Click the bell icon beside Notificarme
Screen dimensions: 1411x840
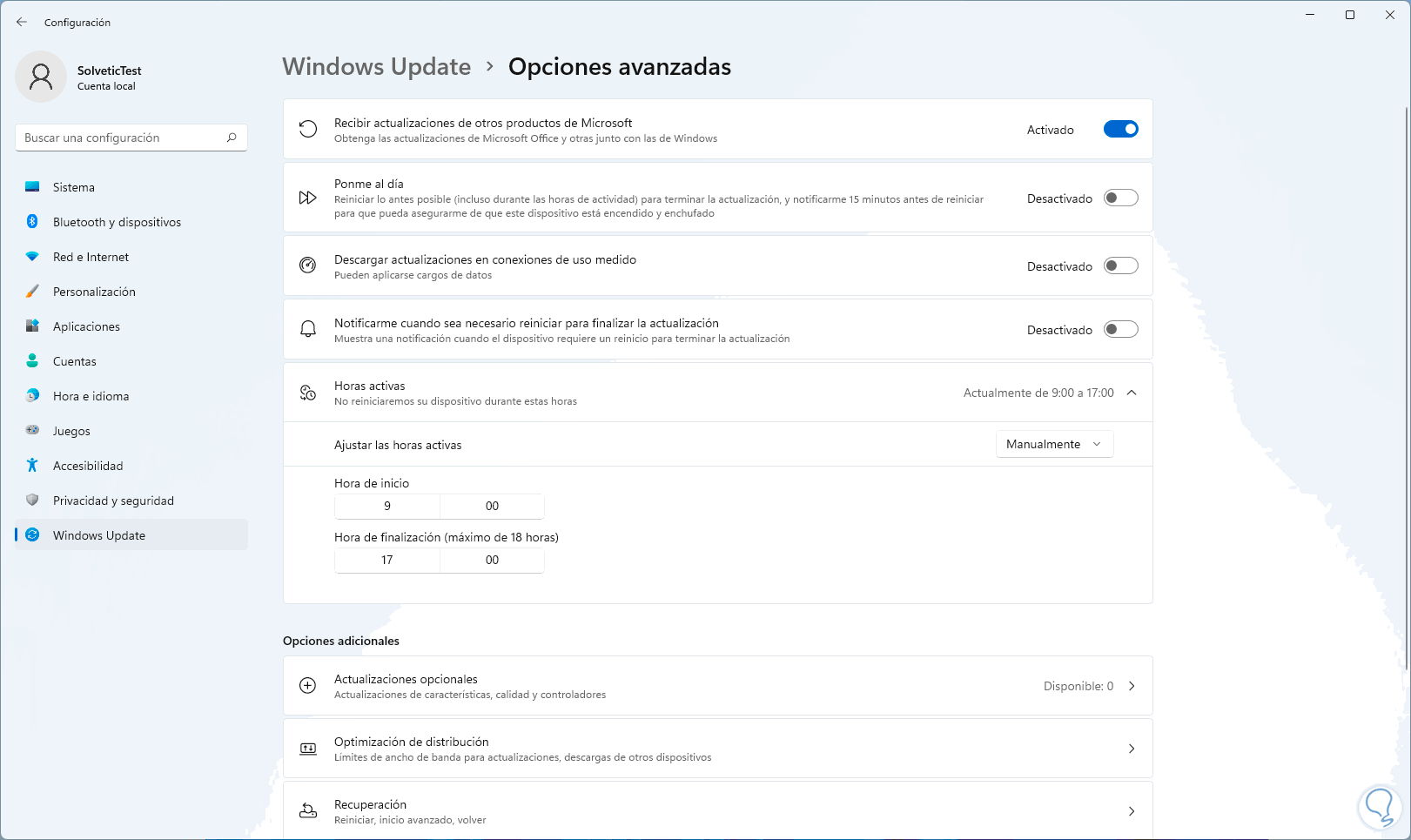point(308,329)
